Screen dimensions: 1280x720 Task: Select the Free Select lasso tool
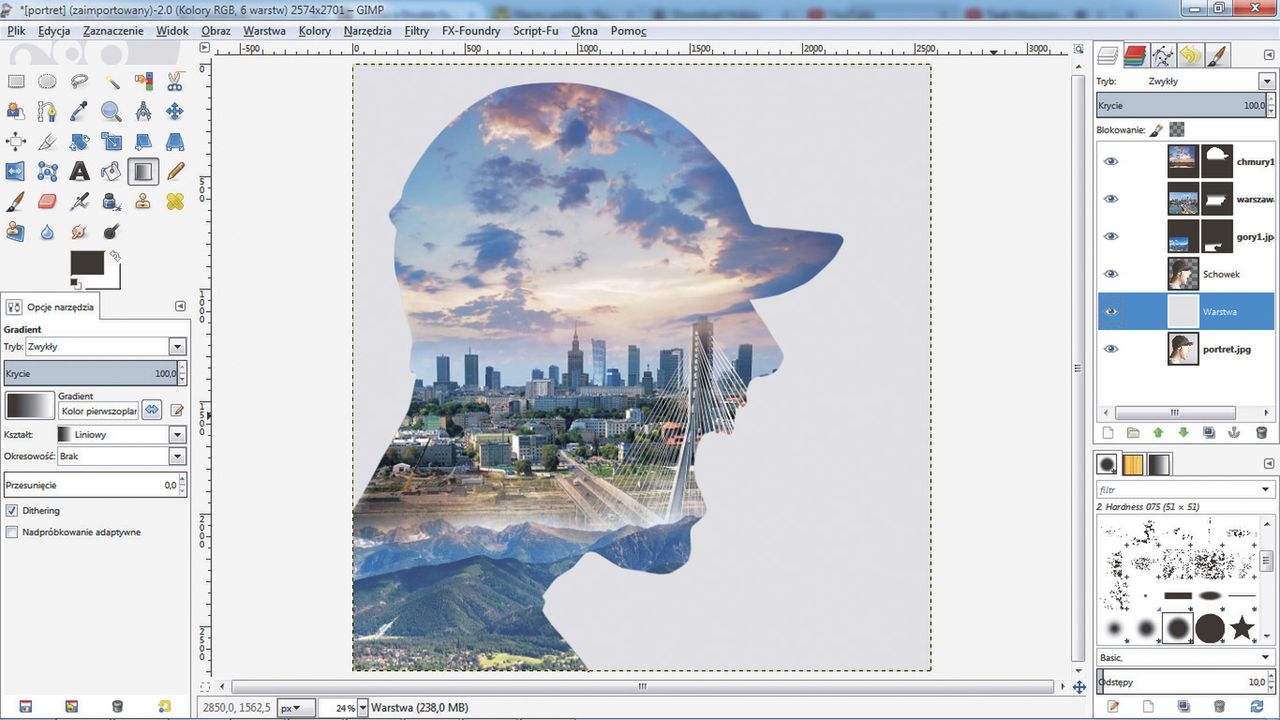pyautogui.click(x=79, y=82)
